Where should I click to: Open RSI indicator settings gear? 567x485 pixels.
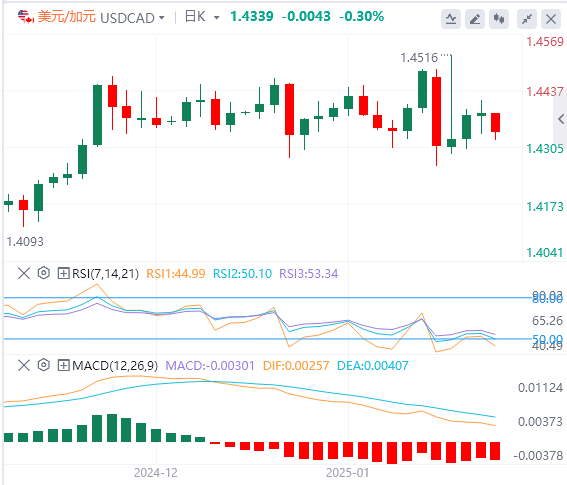tap(43, 273)
